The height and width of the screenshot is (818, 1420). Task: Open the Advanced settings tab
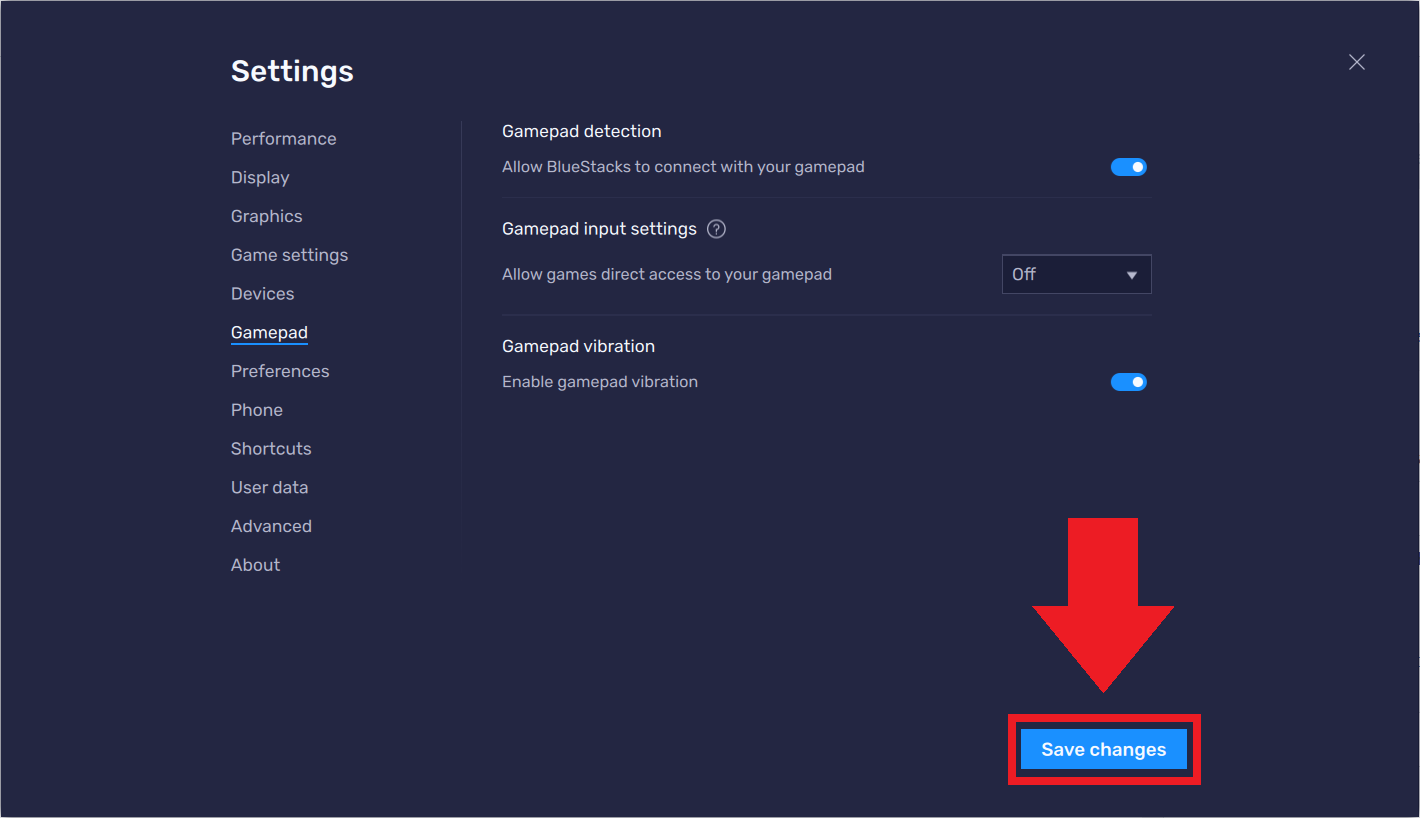coord(271,526)
